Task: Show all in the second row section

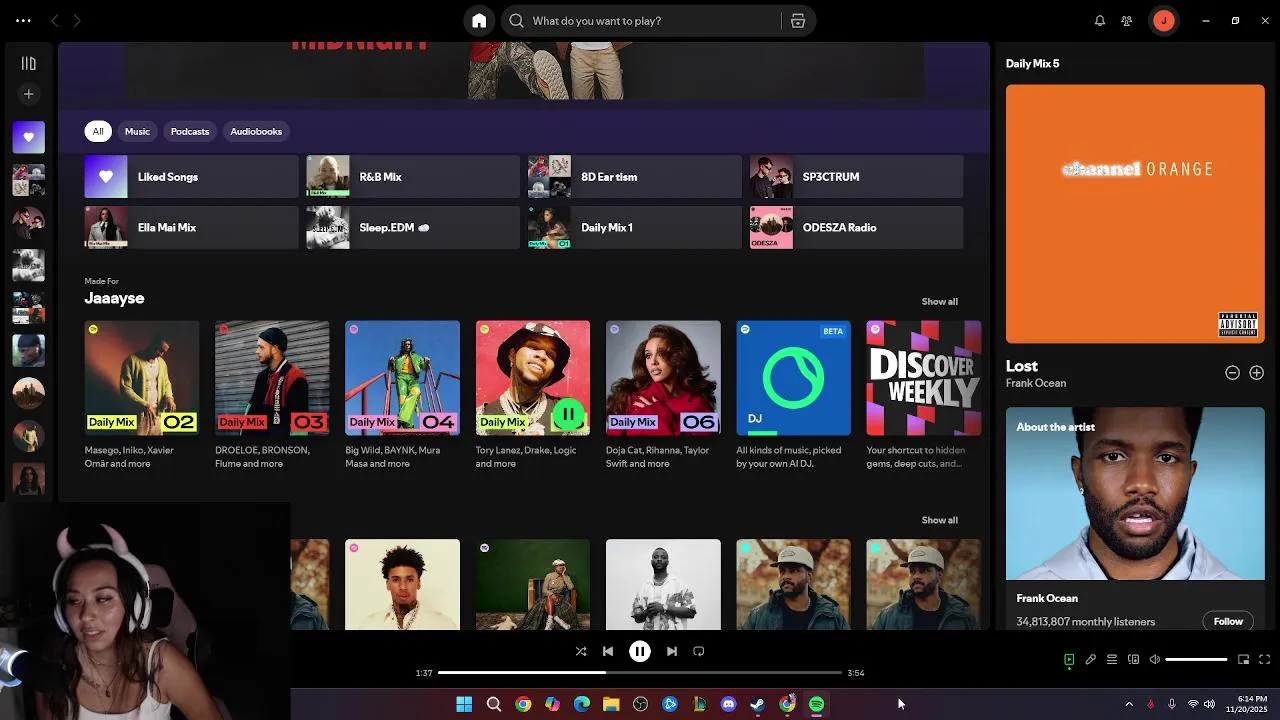Action: (939, 521)
